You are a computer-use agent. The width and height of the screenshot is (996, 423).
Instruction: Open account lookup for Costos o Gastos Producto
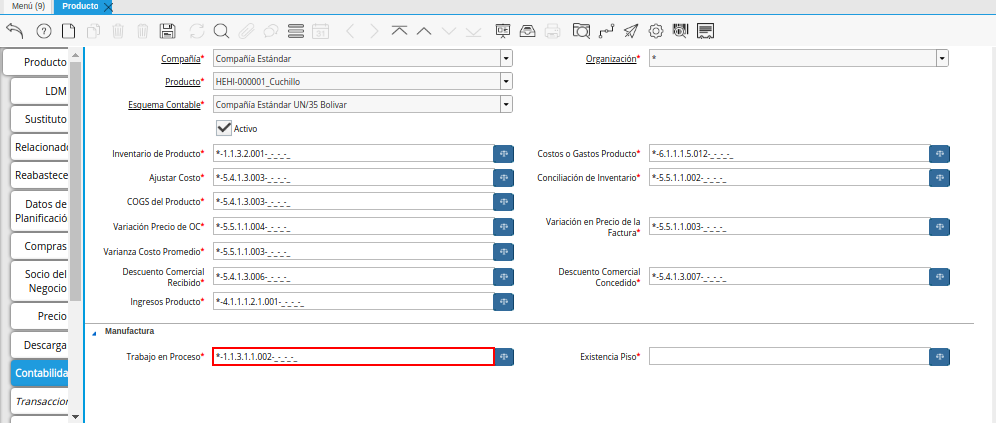[x=939, y=153]
